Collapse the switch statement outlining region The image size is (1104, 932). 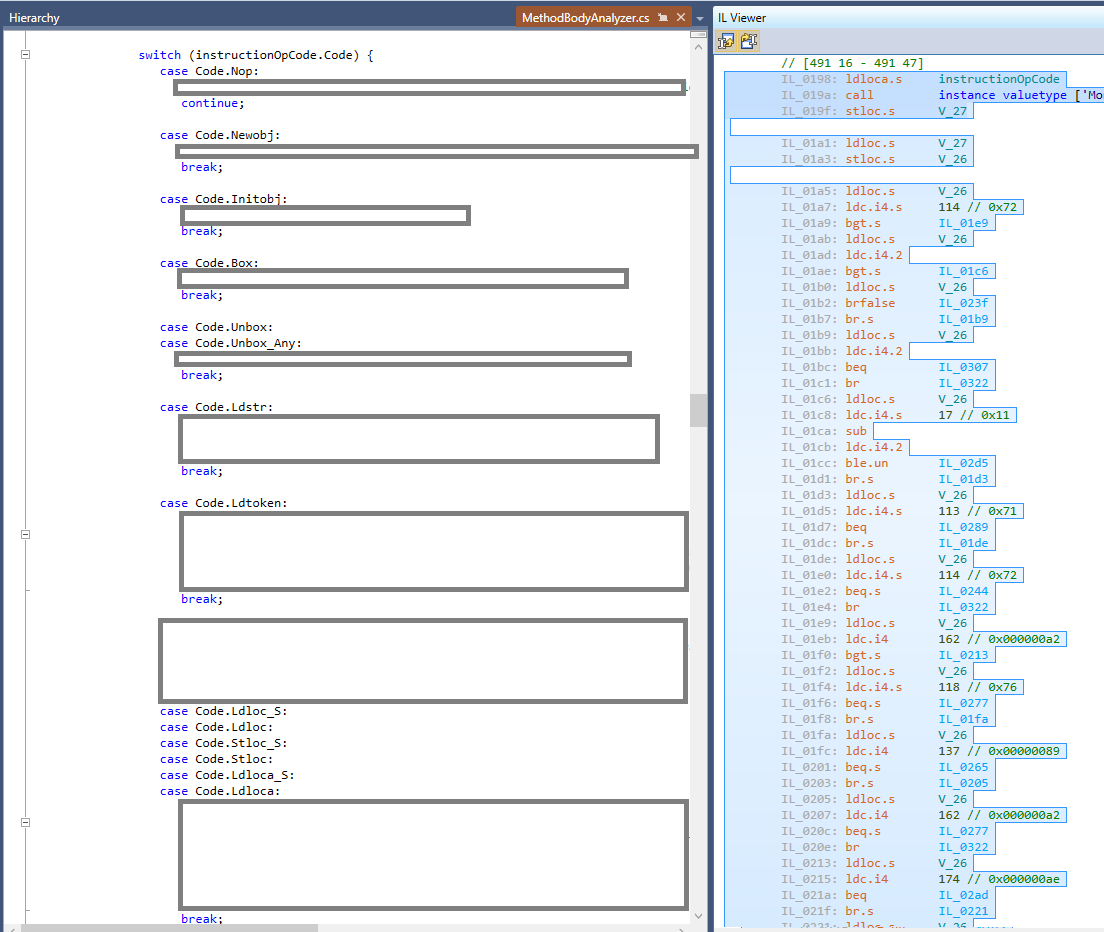click(x=25, y=54)
